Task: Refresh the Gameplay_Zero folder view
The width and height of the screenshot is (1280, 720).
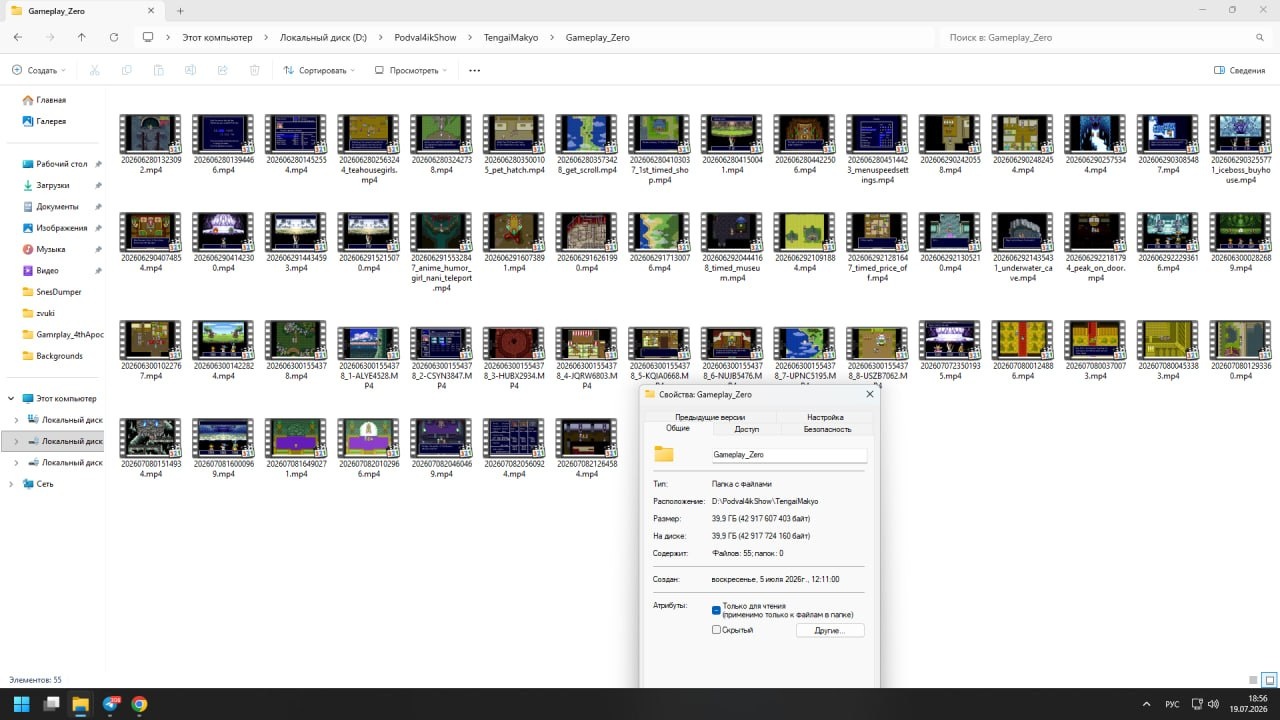Action: click(x=114, y=37)
